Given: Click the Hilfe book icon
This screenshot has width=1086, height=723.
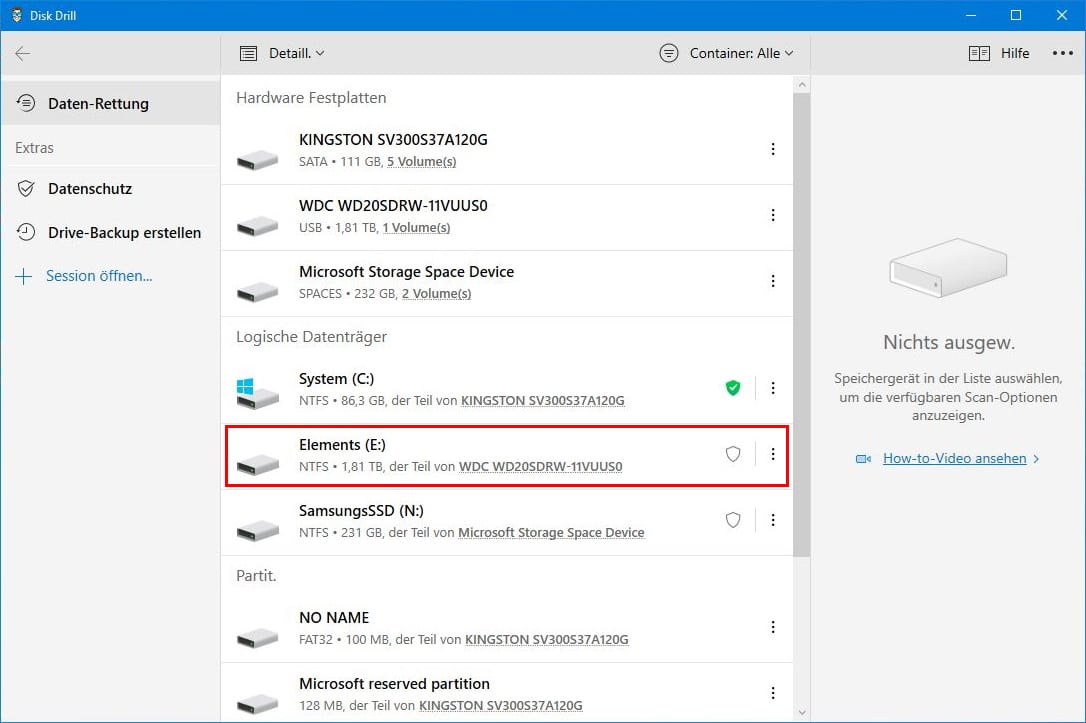Looking at the screenshot, I should point(979,53).
